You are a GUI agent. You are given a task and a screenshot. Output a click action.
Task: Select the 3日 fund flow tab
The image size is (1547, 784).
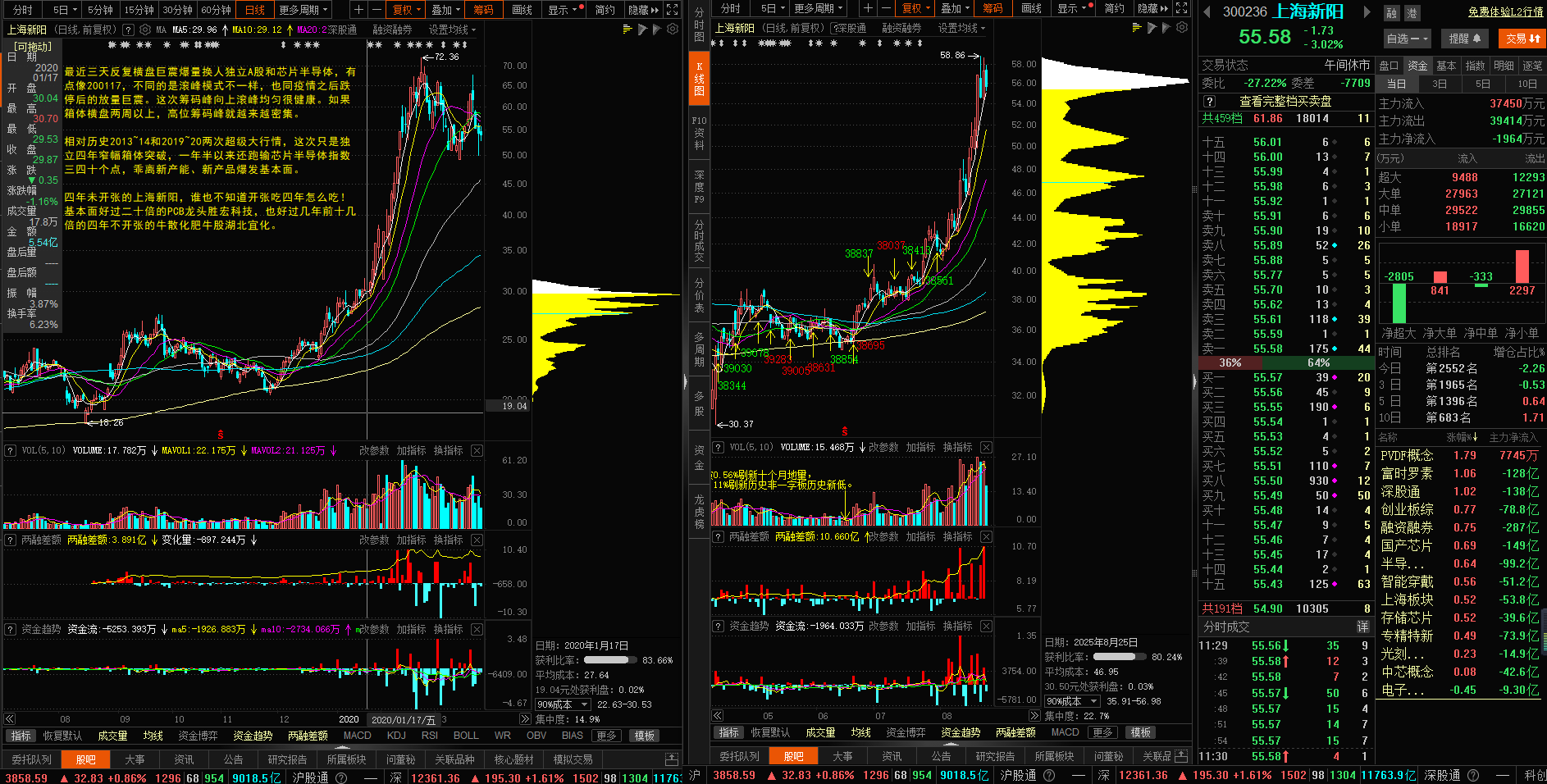coord(1440,84)
